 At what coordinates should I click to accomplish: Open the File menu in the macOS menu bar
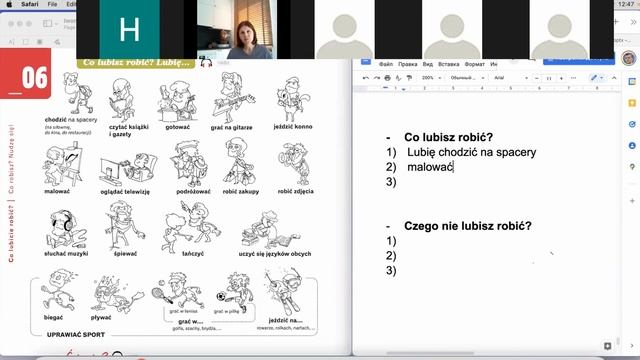click(x=52, y=4)
